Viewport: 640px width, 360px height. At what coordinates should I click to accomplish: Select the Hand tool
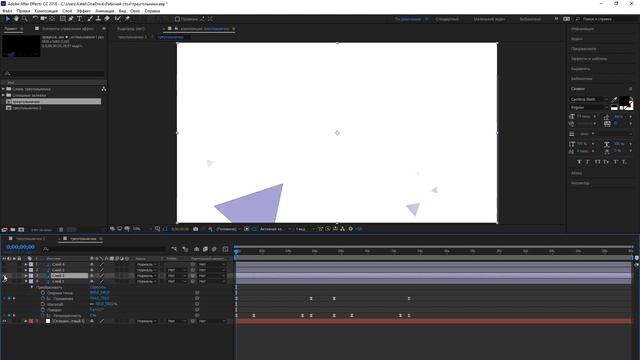[16, 19]
